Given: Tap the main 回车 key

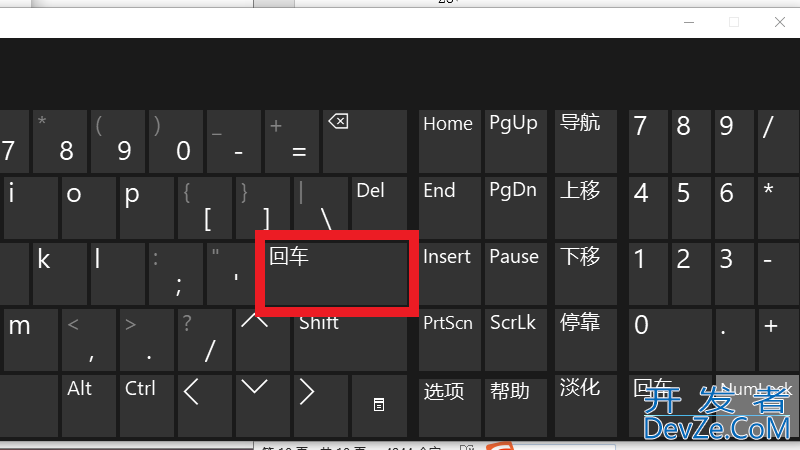Looking at the screenshot, I should click(x=337, y=273).
